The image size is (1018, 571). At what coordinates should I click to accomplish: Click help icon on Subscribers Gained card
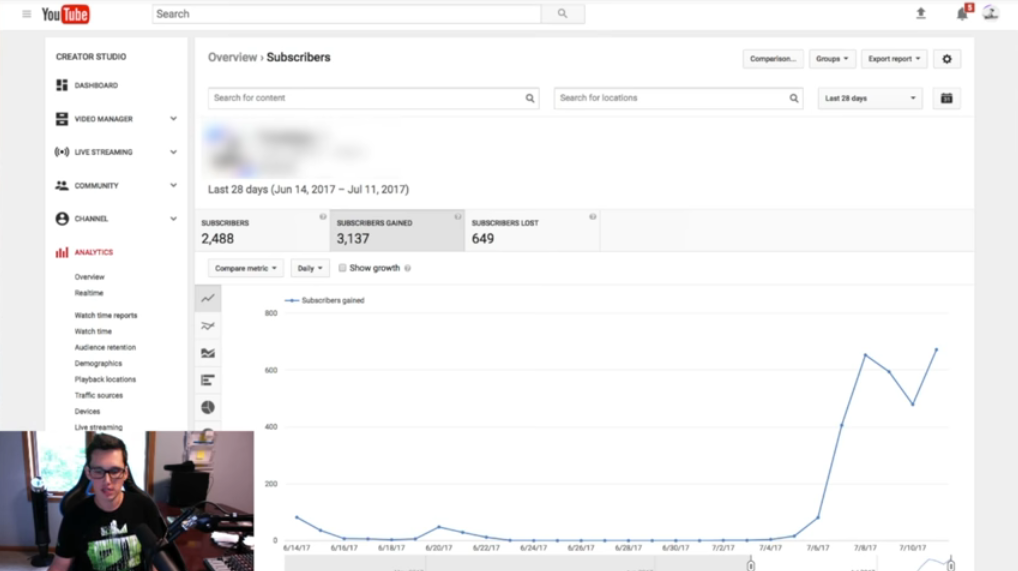click(x=458, y=217)
